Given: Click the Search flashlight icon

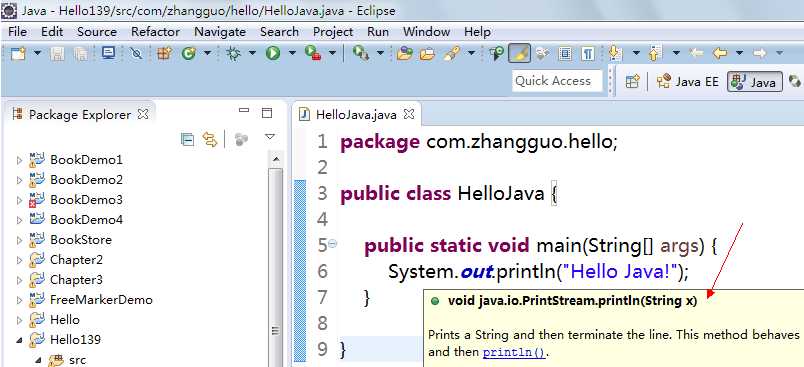Looking at the screenshot, I should point(451,53).
